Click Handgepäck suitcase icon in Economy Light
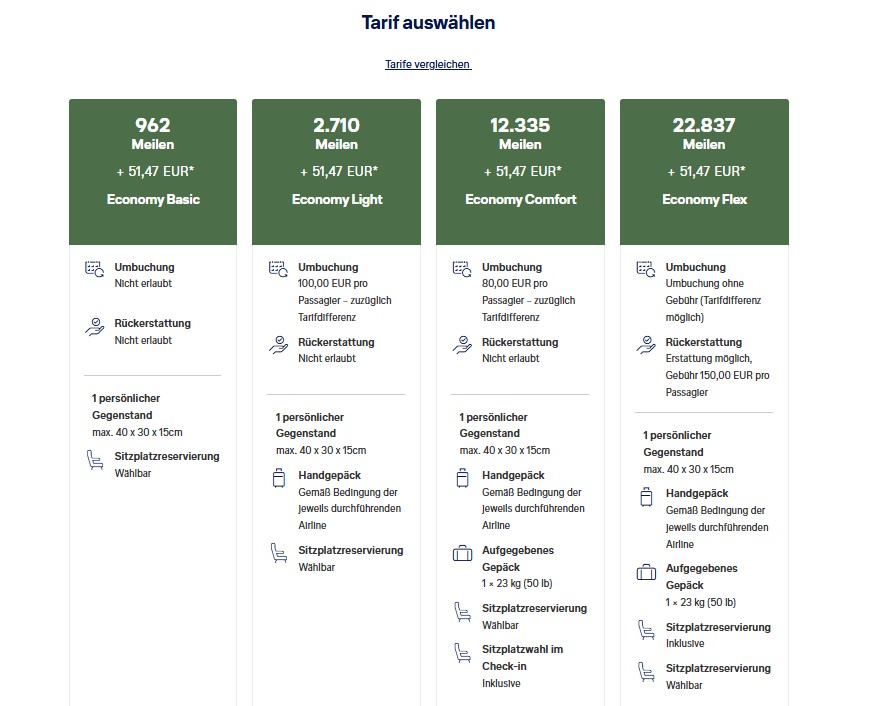Viewport: 870px width, 706px height. pyautogui.click(x=279, y=479)
